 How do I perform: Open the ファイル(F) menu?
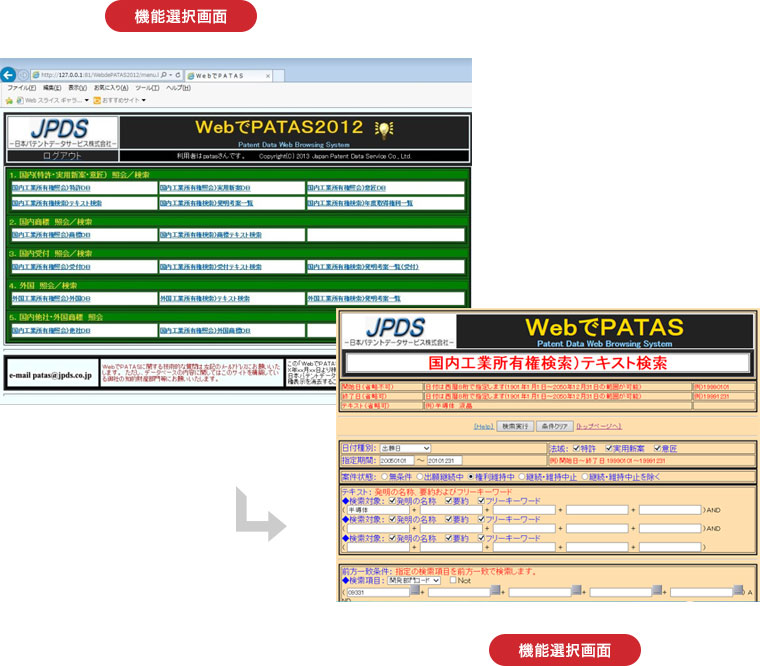(21, 88)
